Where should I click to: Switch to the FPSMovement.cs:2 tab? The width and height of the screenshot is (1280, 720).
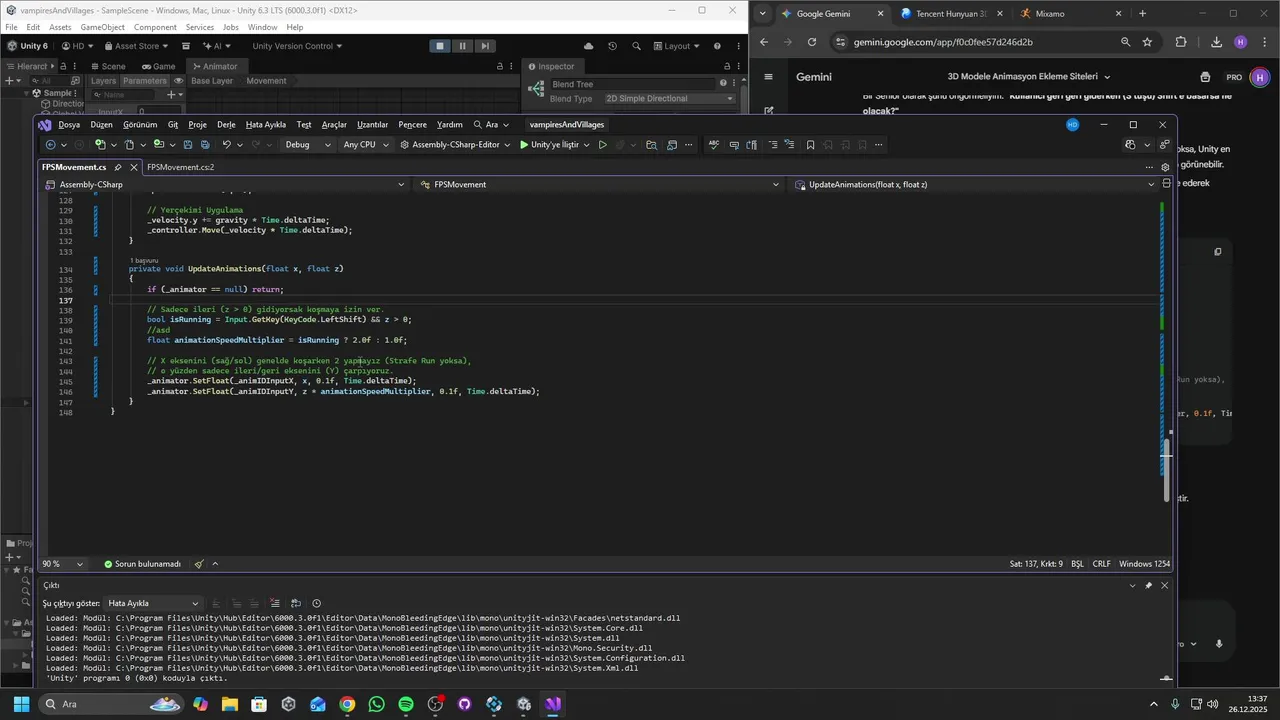click(x=181, y=167)
